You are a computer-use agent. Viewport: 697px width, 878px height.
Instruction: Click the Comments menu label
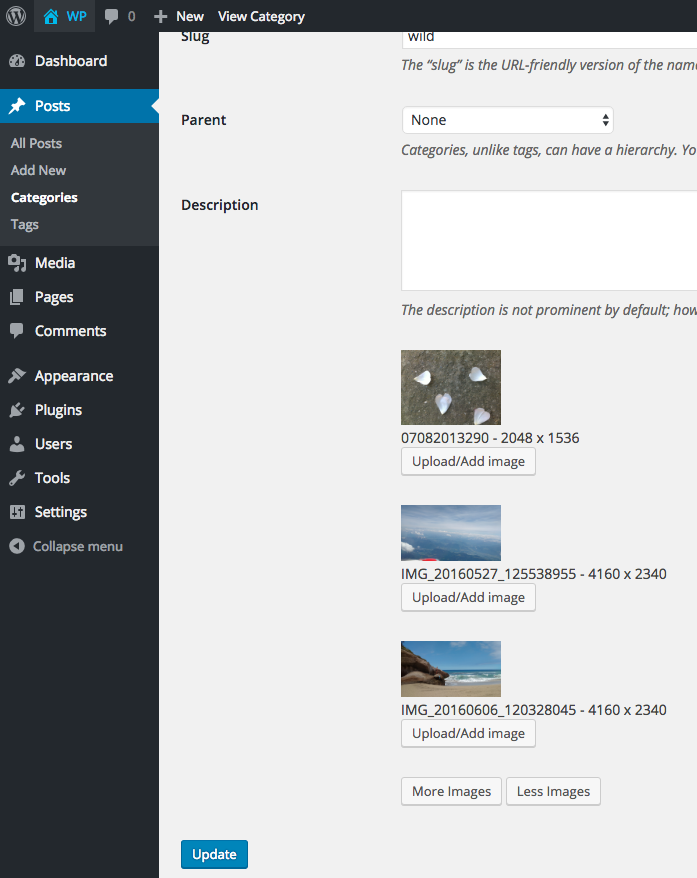click(x=71, y=331)
